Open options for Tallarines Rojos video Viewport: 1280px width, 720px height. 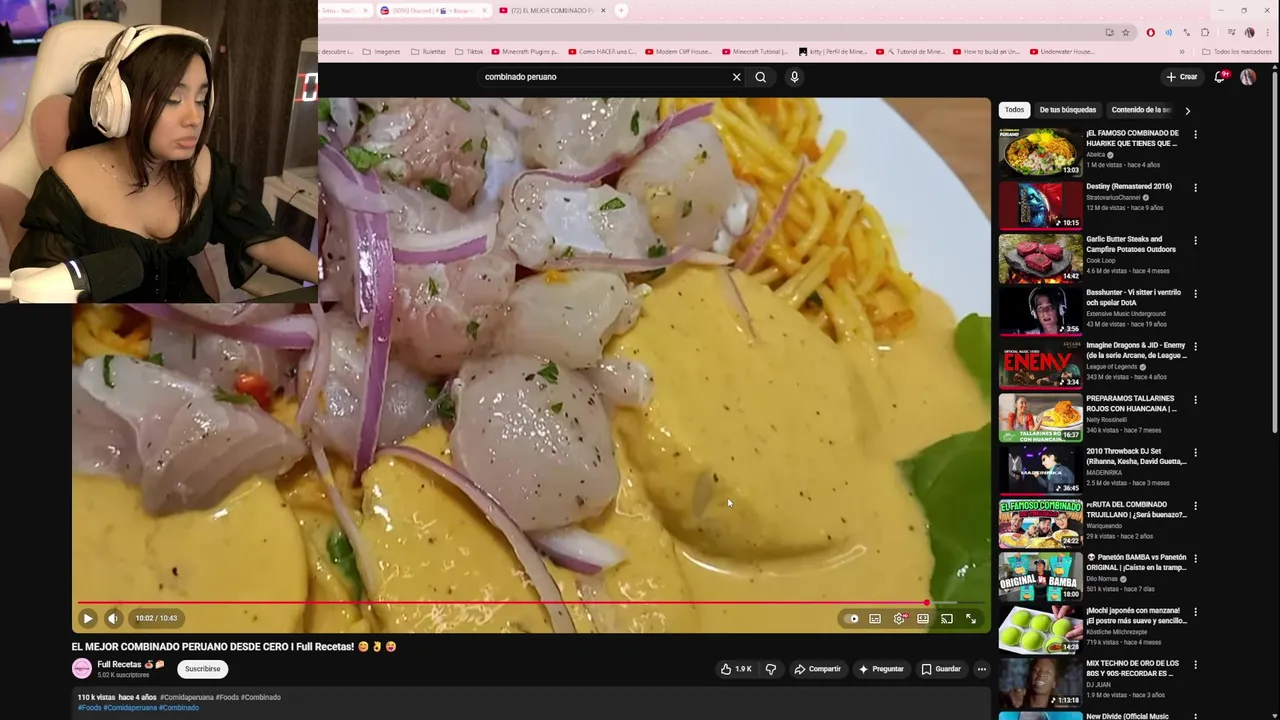(x=1195, y=399)
